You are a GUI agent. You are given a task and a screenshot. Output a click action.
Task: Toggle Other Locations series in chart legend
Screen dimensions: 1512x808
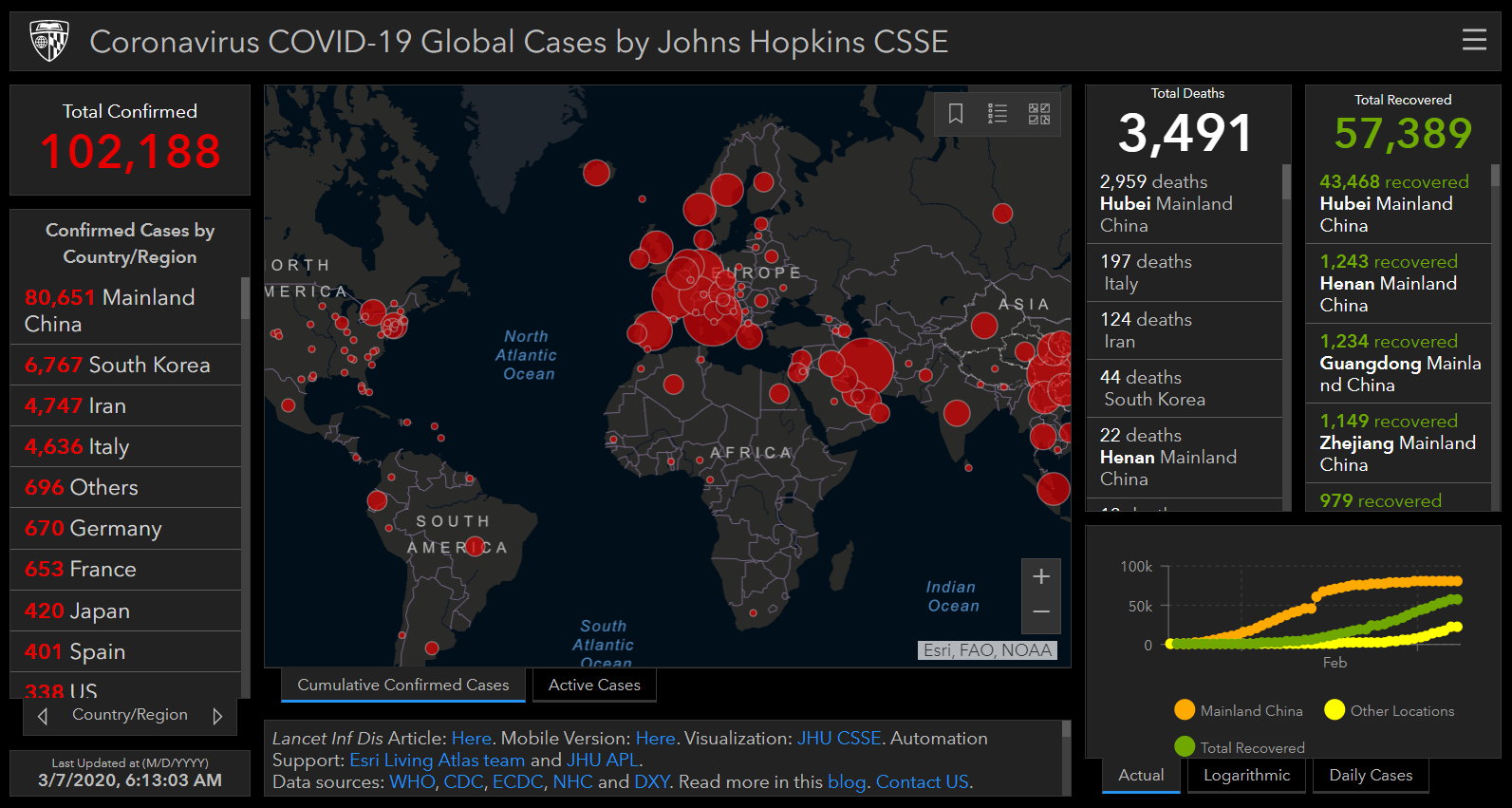(x=1390, y=710)
